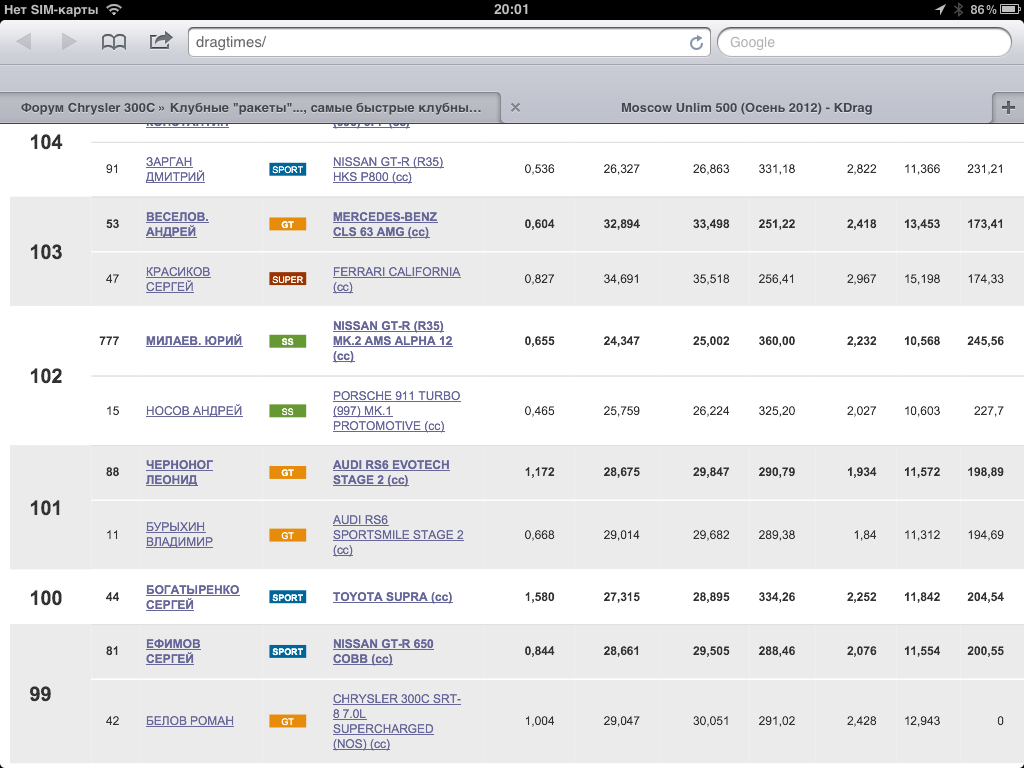Image resolution: width=1024 pixels, height=768 pixels.
Task: Open AUDI RS6 SPORTSMILE STAGE 2 link
Action: pyautogui.click(x=398, y=535)
